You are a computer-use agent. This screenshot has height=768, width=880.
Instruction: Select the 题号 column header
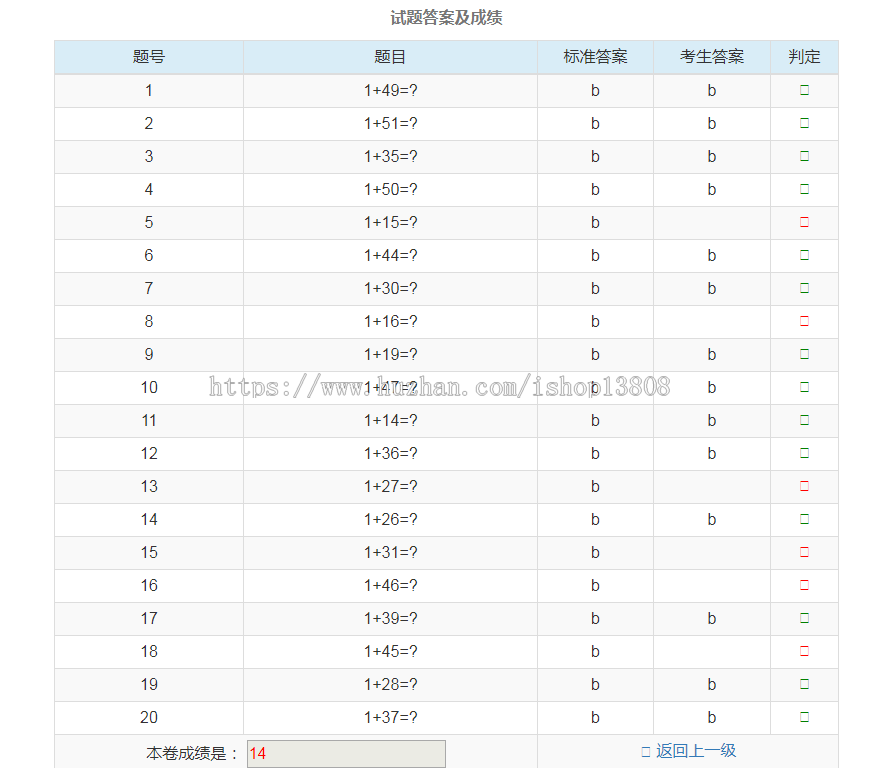pyautogui.click(x=147, y=57)
